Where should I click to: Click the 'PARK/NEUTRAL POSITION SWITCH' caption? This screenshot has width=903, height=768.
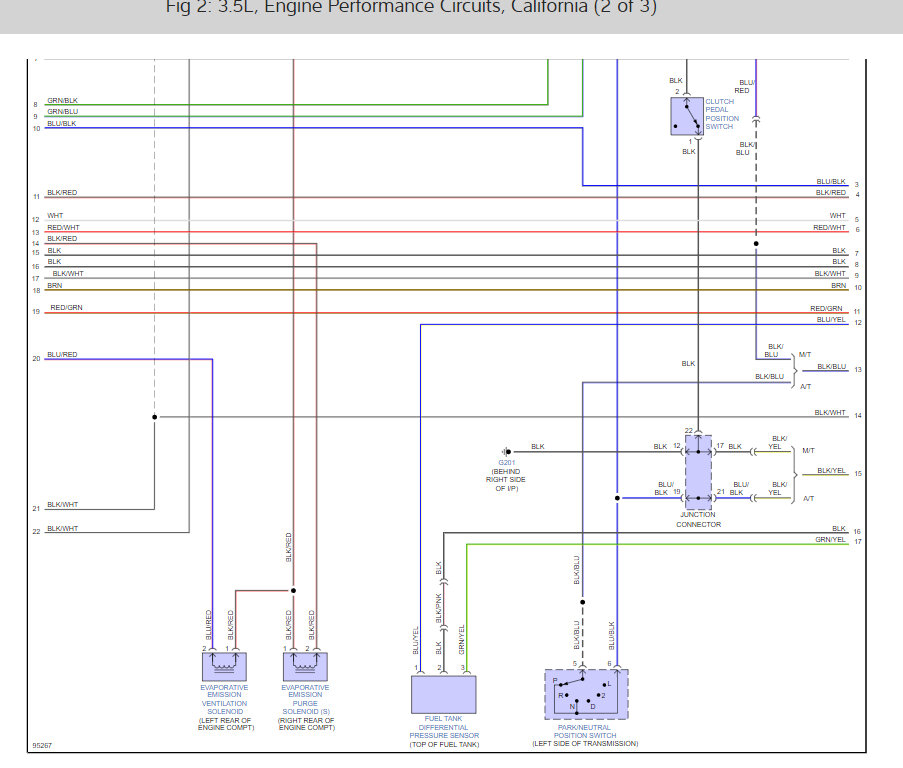[585, 731]
